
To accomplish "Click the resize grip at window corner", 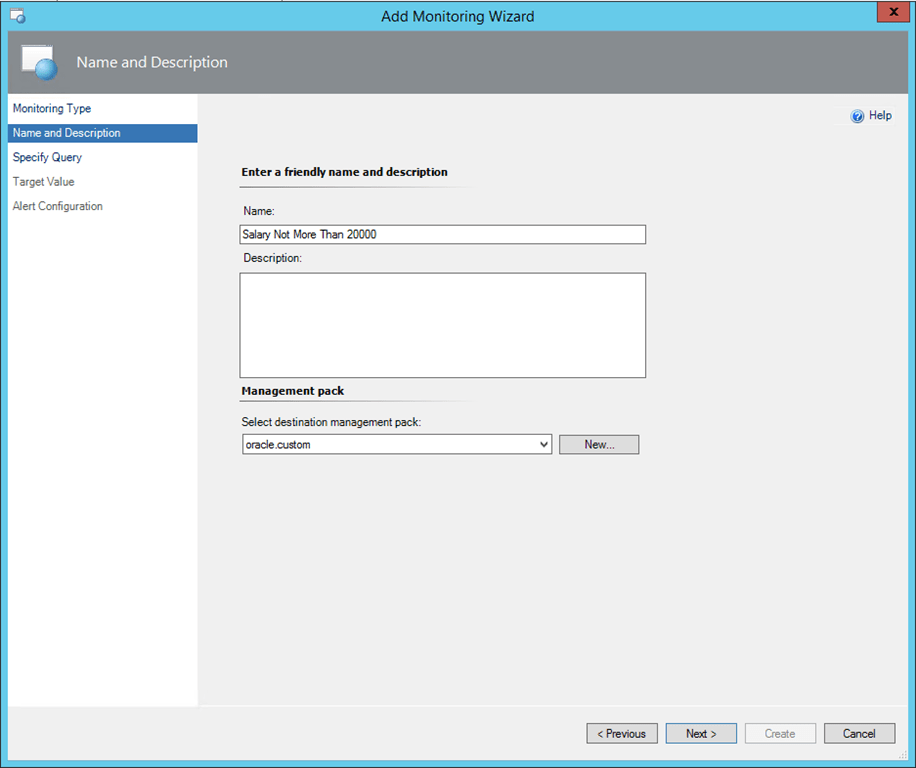I will (903, 755).
